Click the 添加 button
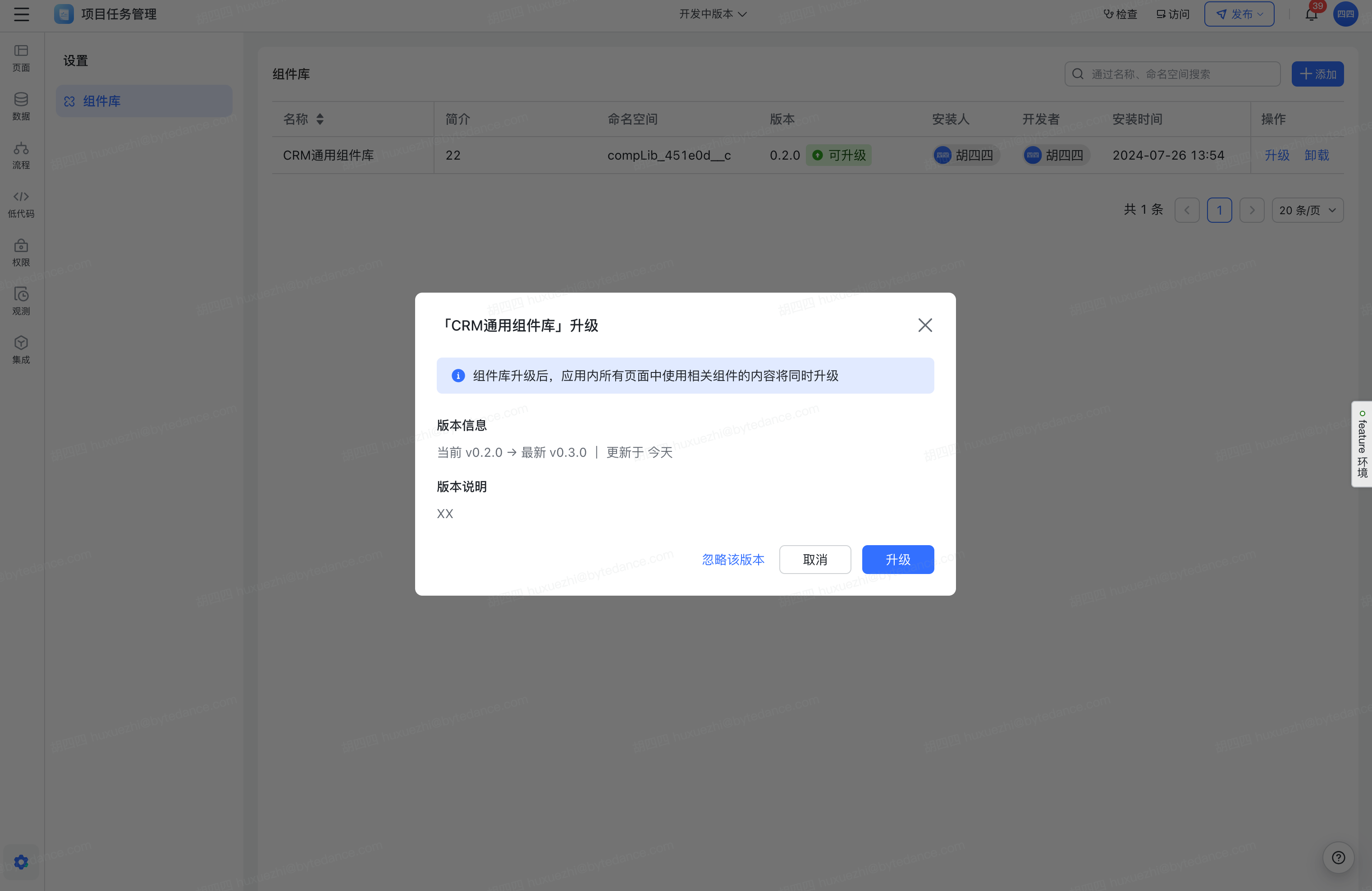This screenshot has height=891, width=1372. tap(1317, 74)
